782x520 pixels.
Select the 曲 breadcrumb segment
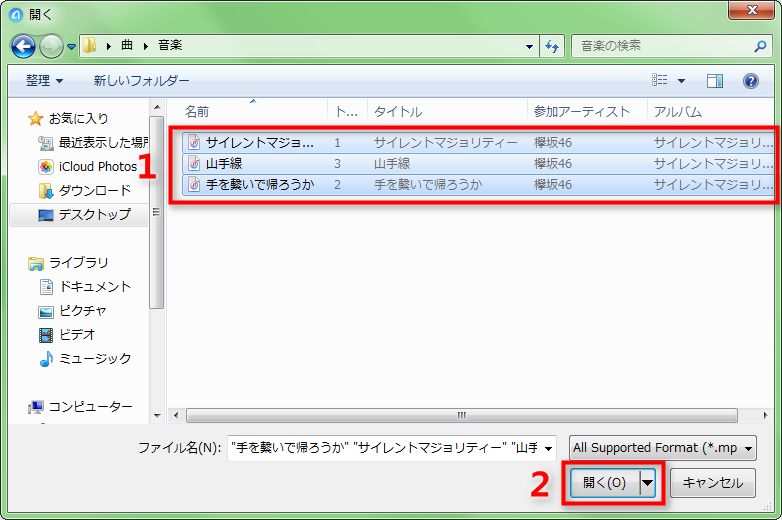pos(127,45)
